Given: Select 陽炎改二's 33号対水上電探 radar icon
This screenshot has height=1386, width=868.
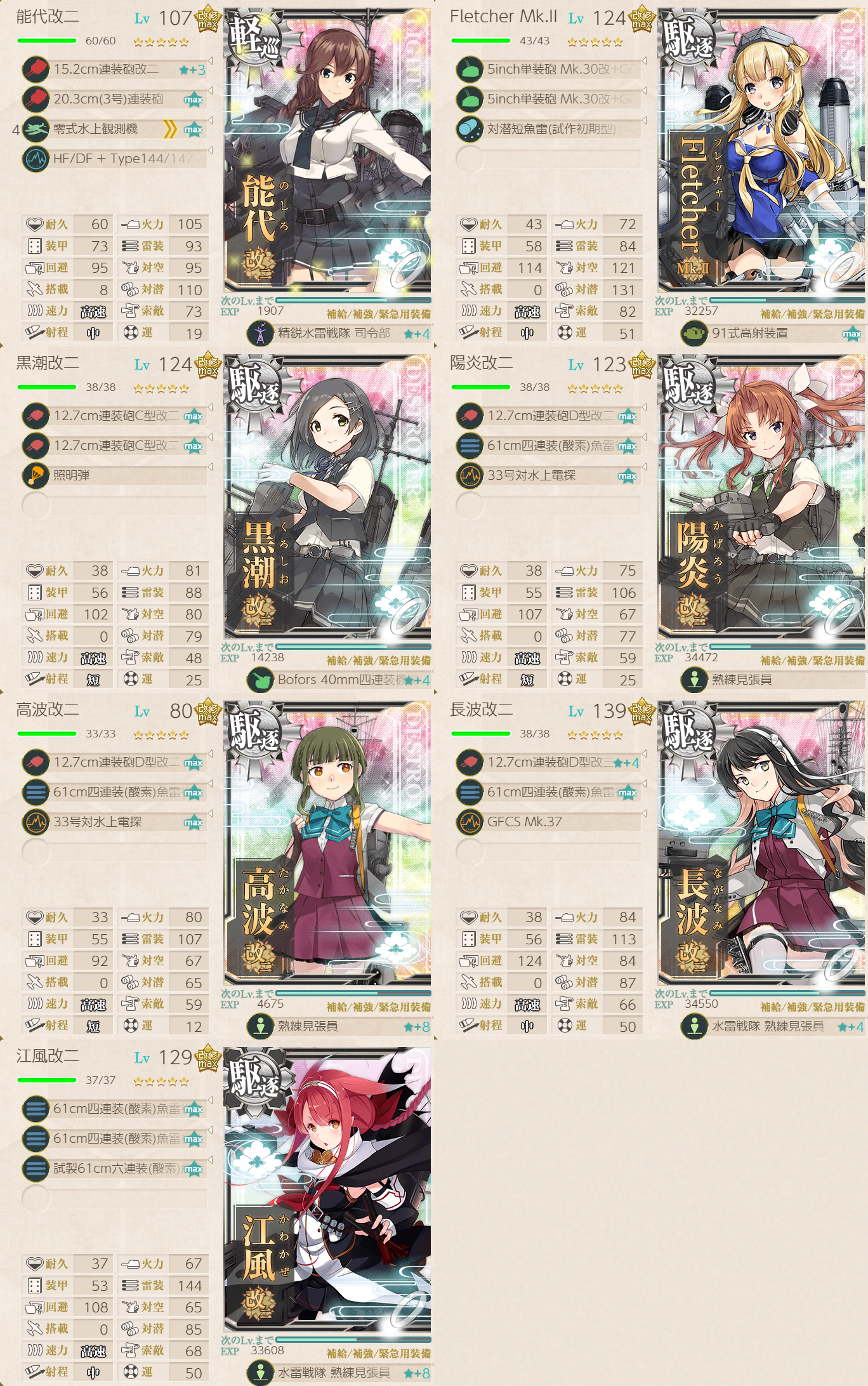Looking at the screenshot, I should click(x=470, y=475).
